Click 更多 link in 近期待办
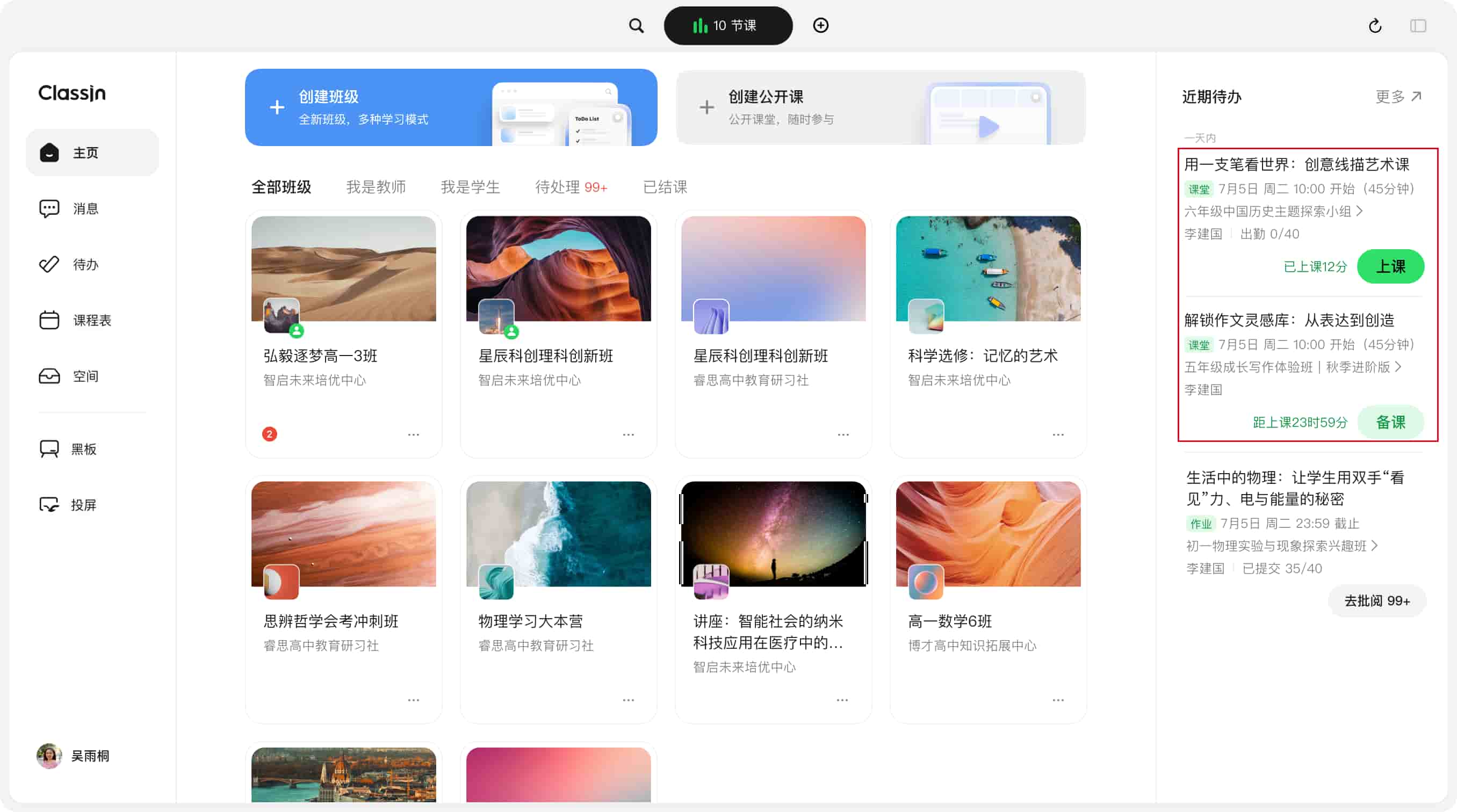Screen dimensions: 1457x812 tap(1399, 97)
